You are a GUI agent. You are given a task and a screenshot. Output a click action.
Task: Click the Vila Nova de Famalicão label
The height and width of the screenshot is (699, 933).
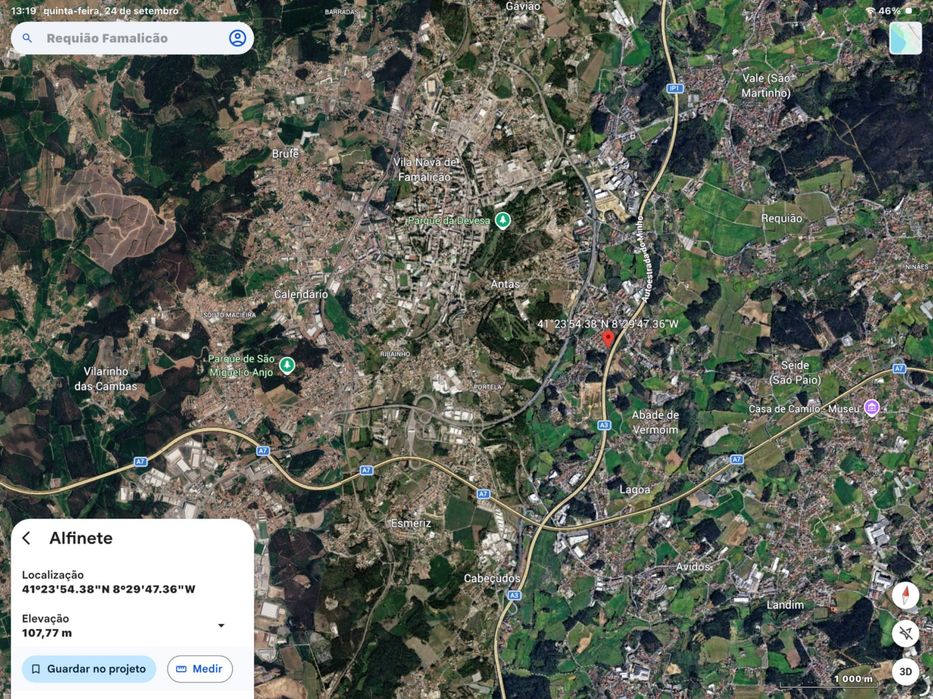425,170
